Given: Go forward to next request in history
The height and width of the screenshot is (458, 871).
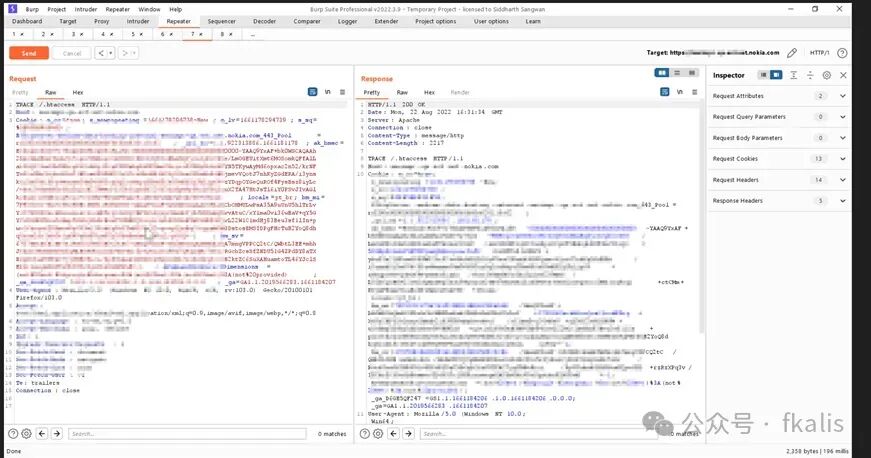Looking at the screenshot, I should 124,53.
